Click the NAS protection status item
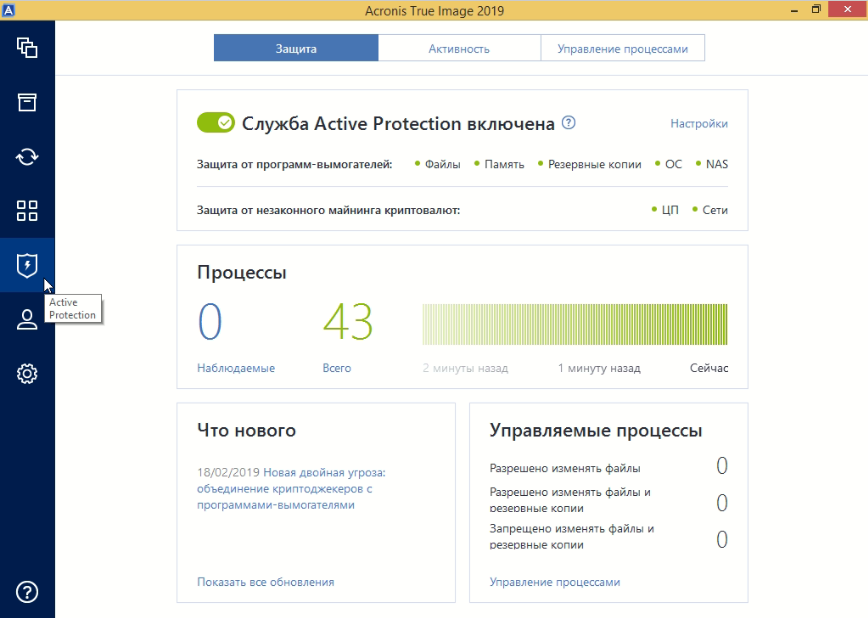 712,164
